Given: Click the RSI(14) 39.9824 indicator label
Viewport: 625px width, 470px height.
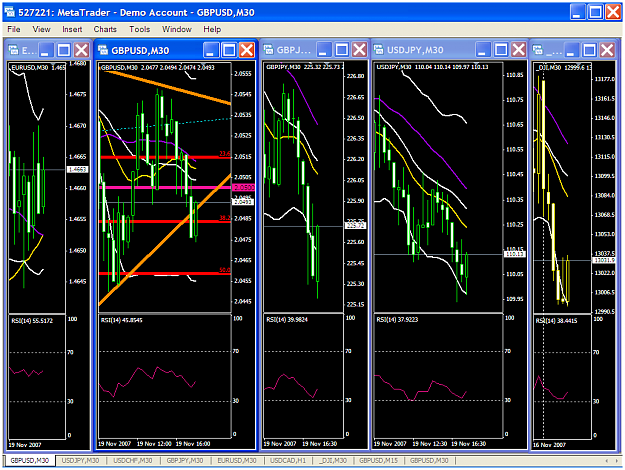Looking at the screenshot, I should [x=287, y=319].
